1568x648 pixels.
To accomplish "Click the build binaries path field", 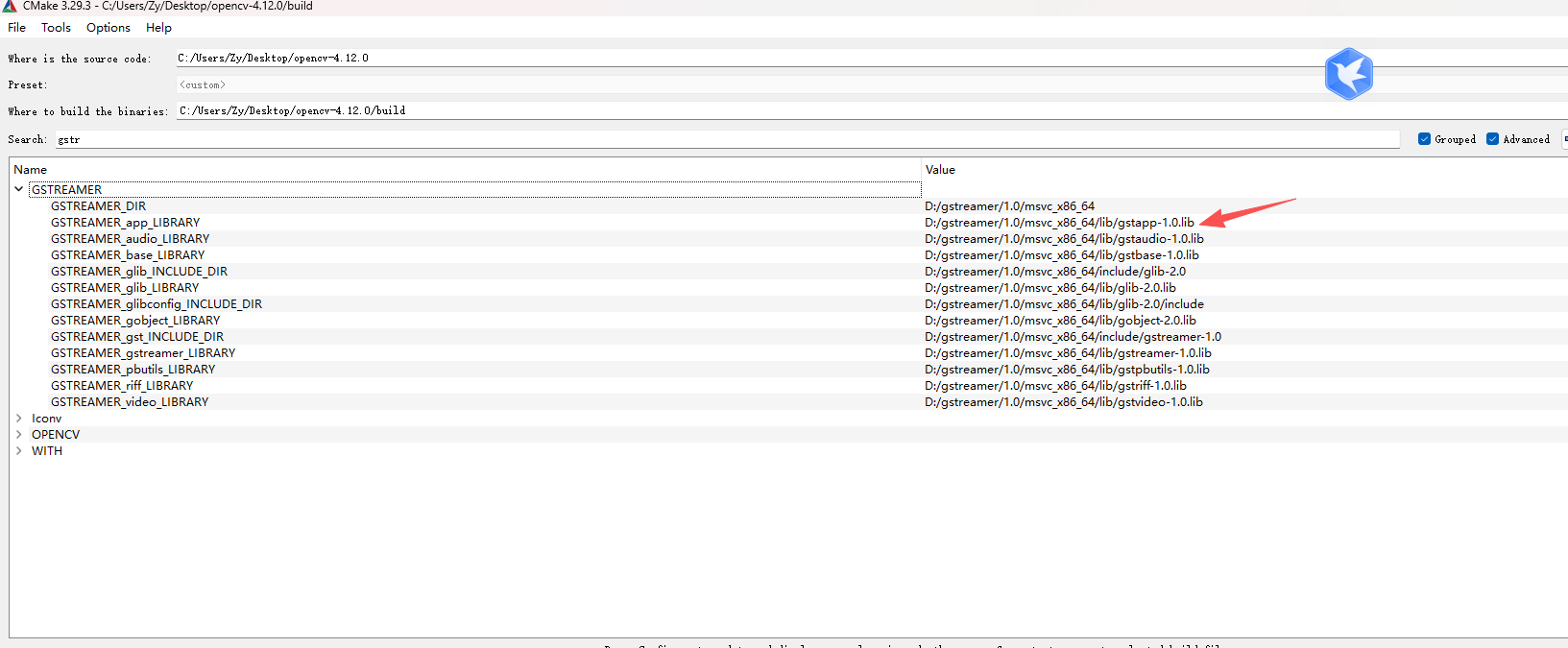I will click(x=871, y=110).
